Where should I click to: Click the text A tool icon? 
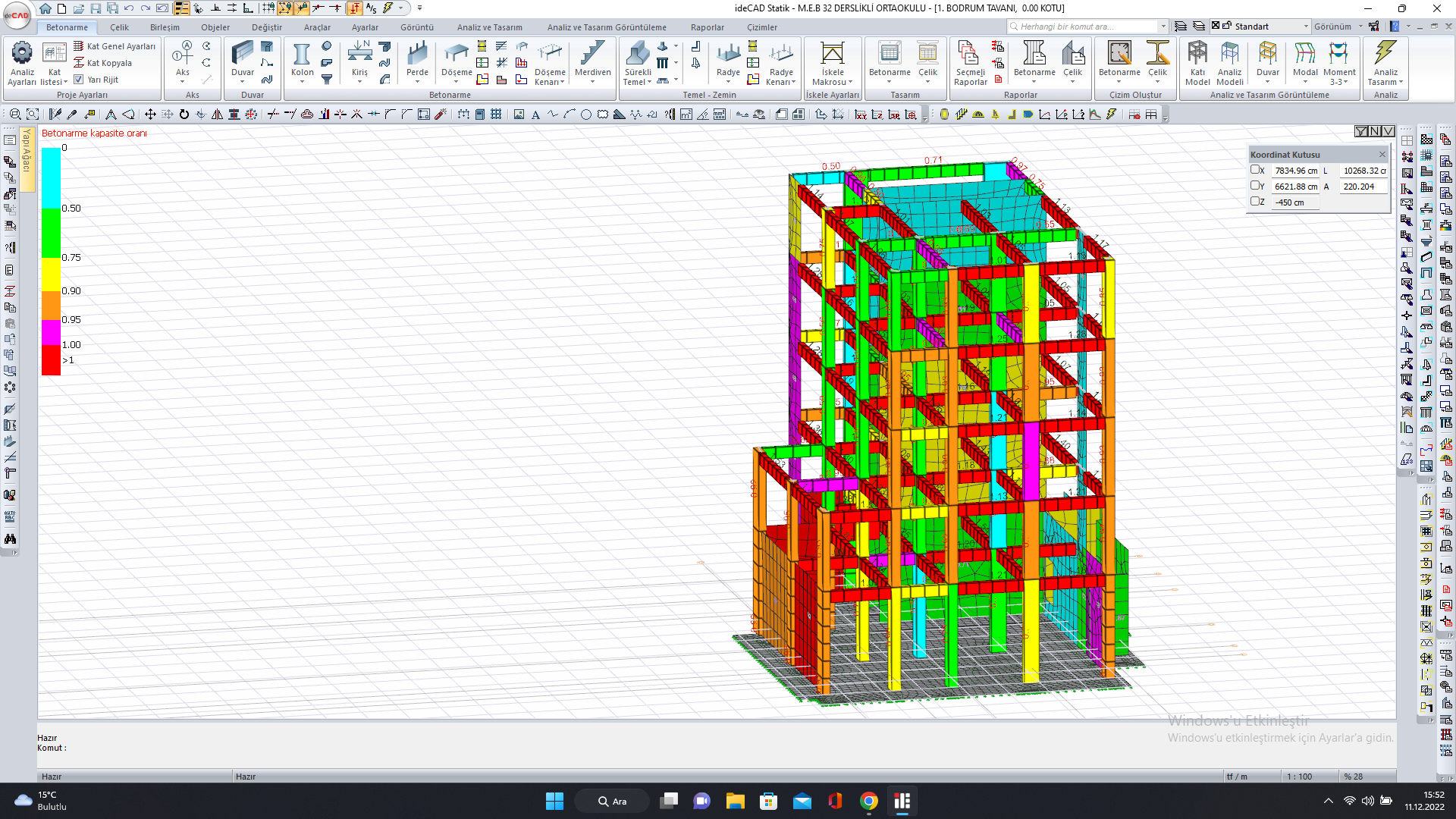(535, 115)
